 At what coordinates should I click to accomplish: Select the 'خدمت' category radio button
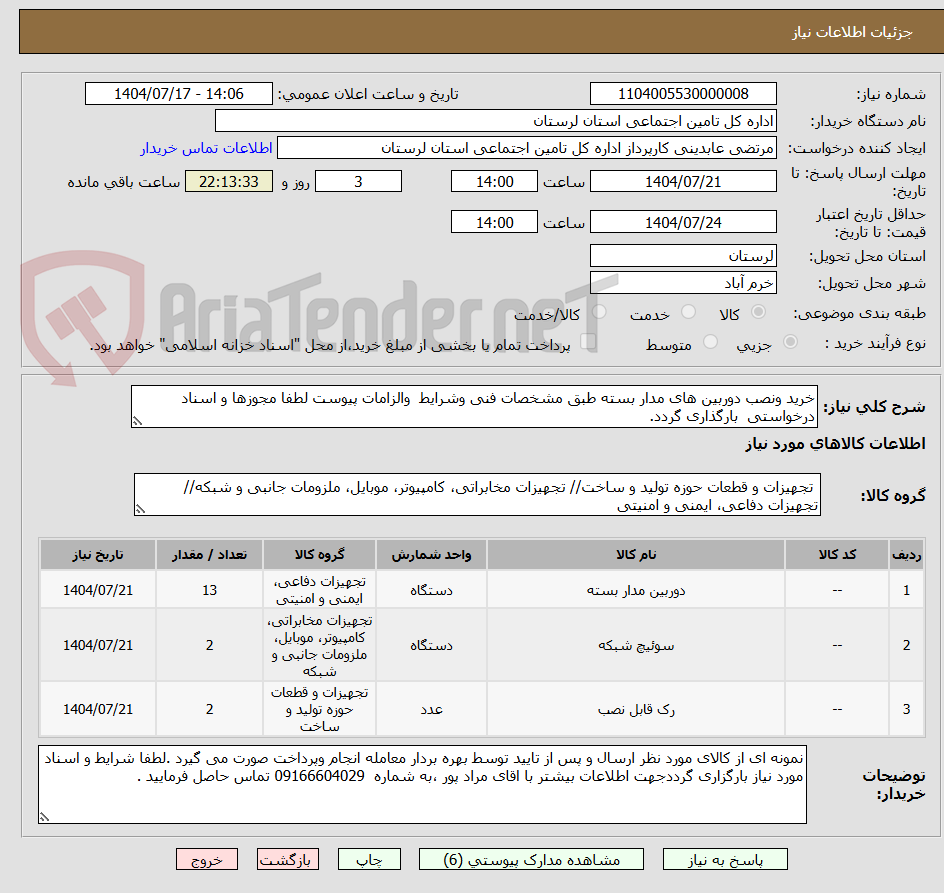tap(688, 312)
